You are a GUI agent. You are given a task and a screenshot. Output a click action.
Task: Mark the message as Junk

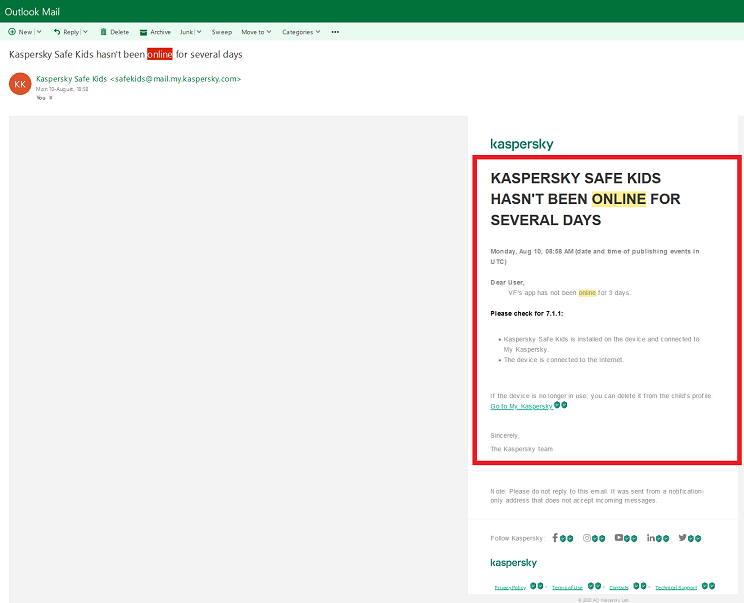coord(186,32)
